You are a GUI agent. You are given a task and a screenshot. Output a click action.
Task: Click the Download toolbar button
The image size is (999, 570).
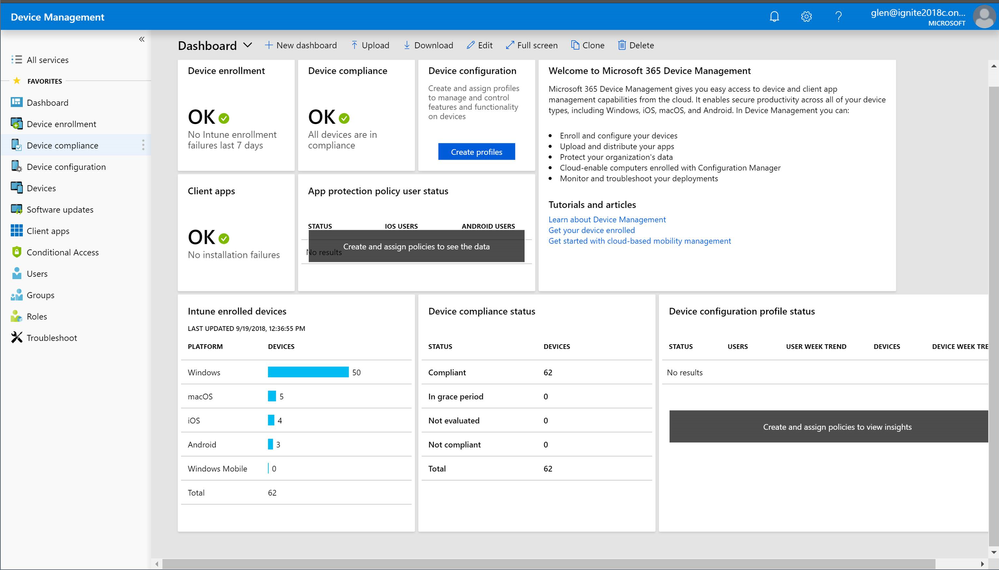tap(428, 45)
